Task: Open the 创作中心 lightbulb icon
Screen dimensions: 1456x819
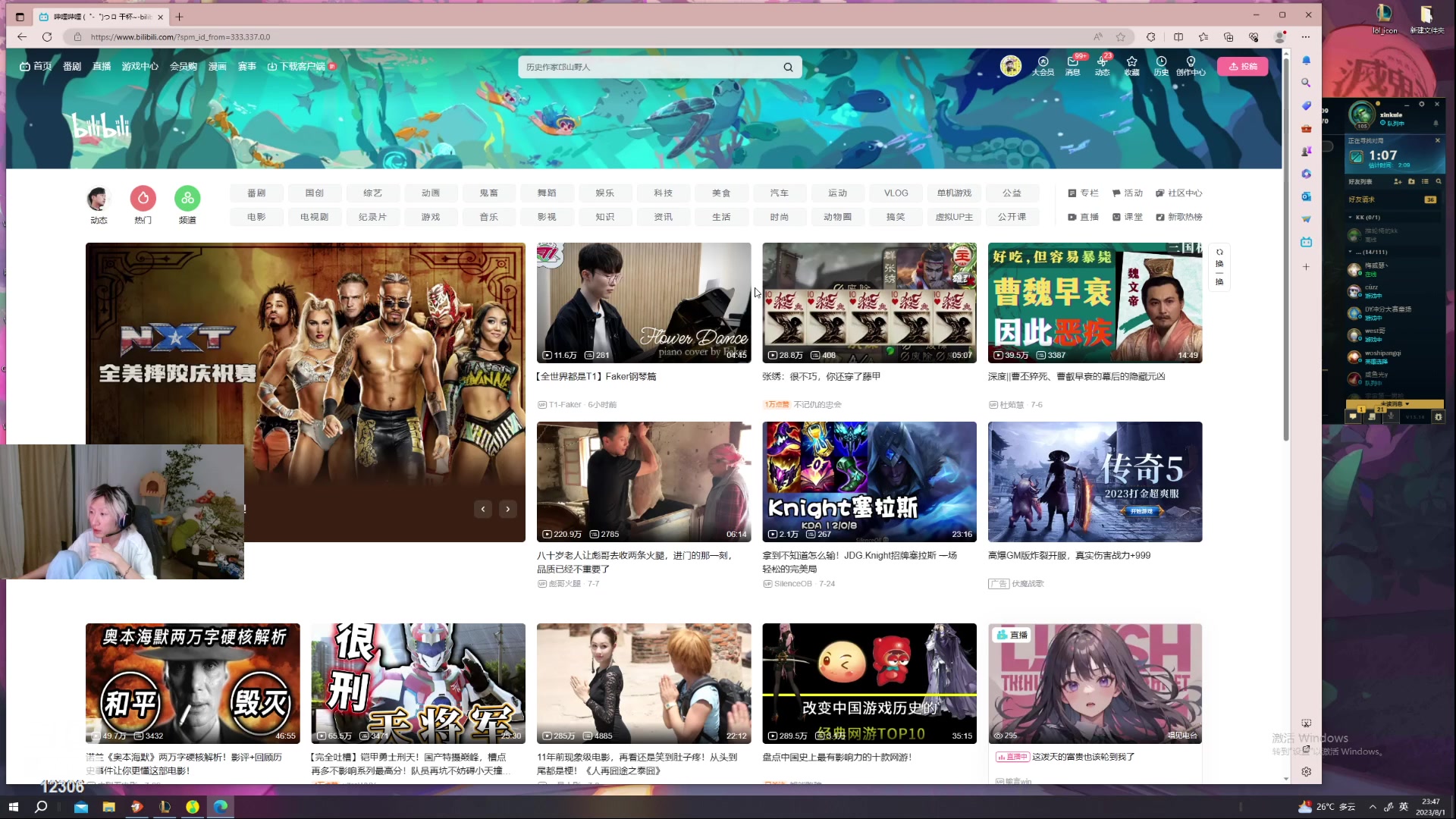Action: pos(1191,66)
